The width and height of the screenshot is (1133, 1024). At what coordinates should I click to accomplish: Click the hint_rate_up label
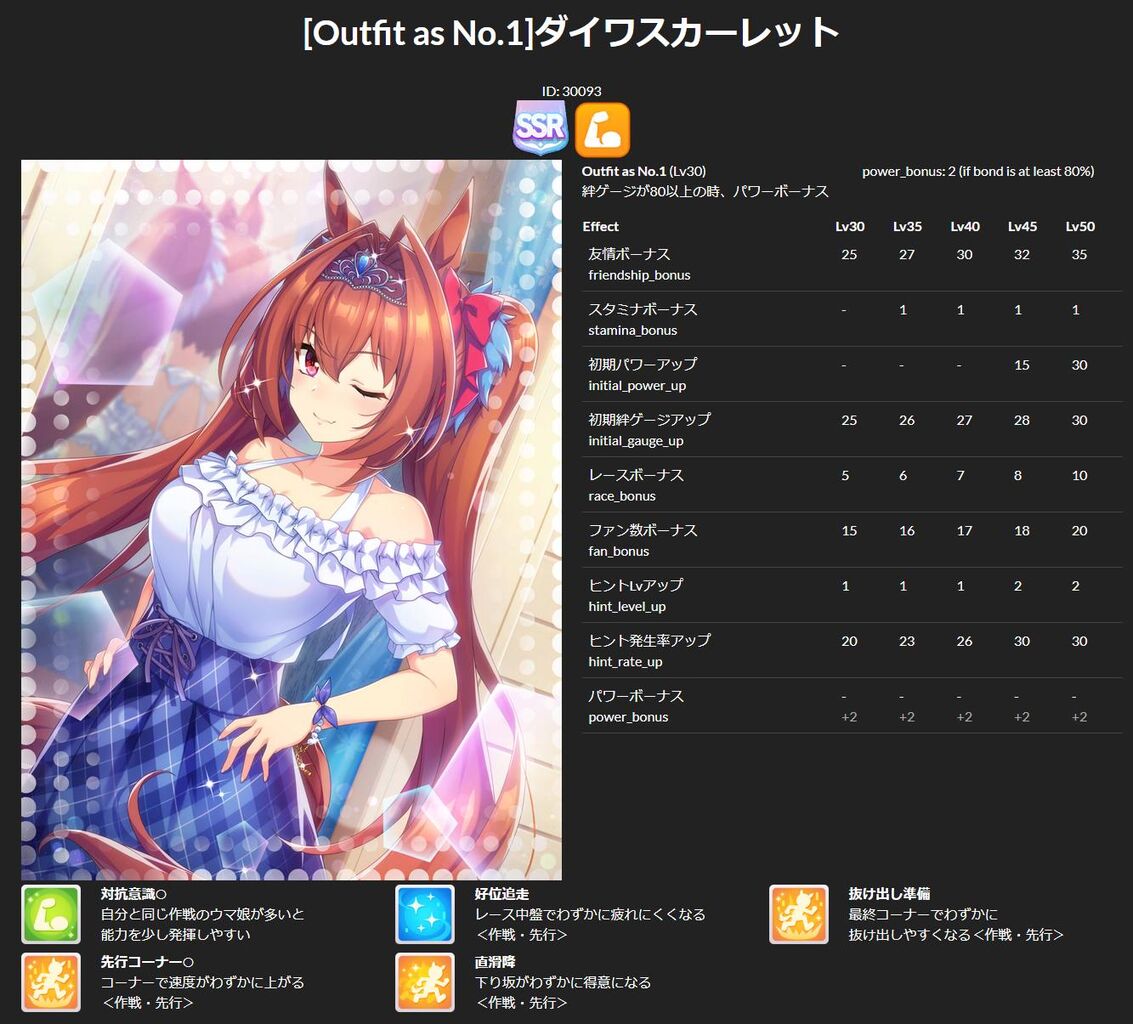(x=625, y=662)
